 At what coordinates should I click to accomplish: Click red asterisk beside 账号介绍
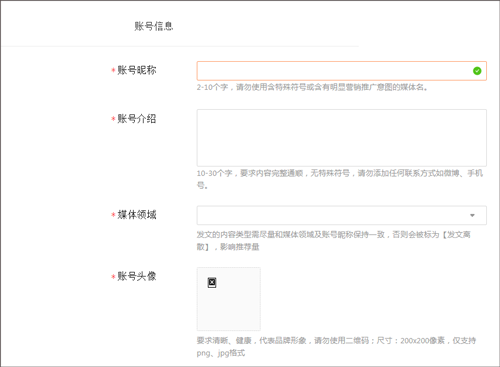[113, 119]
